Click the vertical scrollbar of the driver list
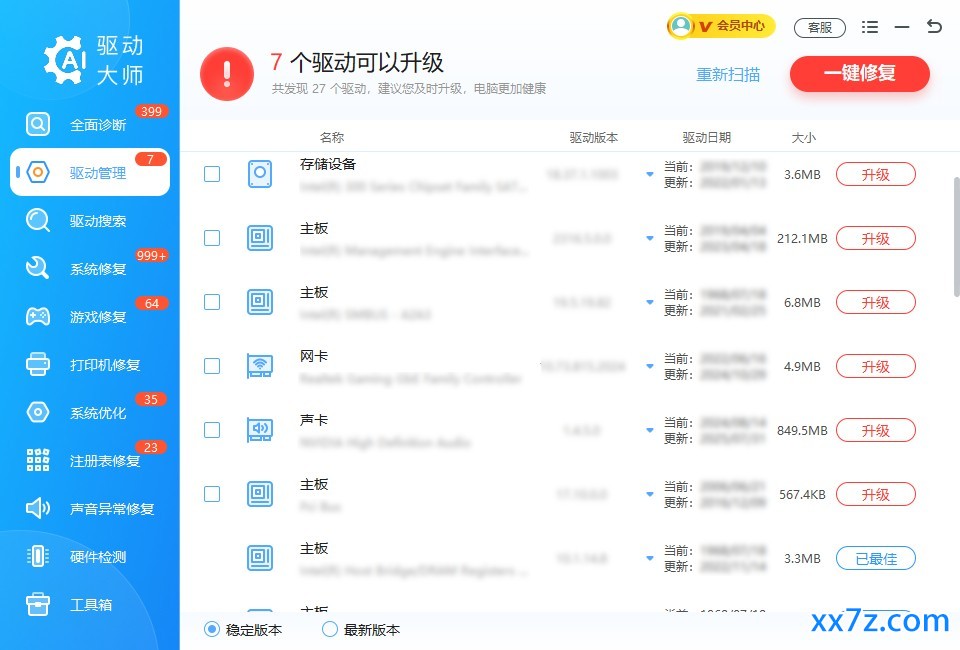This screenshot has height=650, width=960. click(956, 237)
